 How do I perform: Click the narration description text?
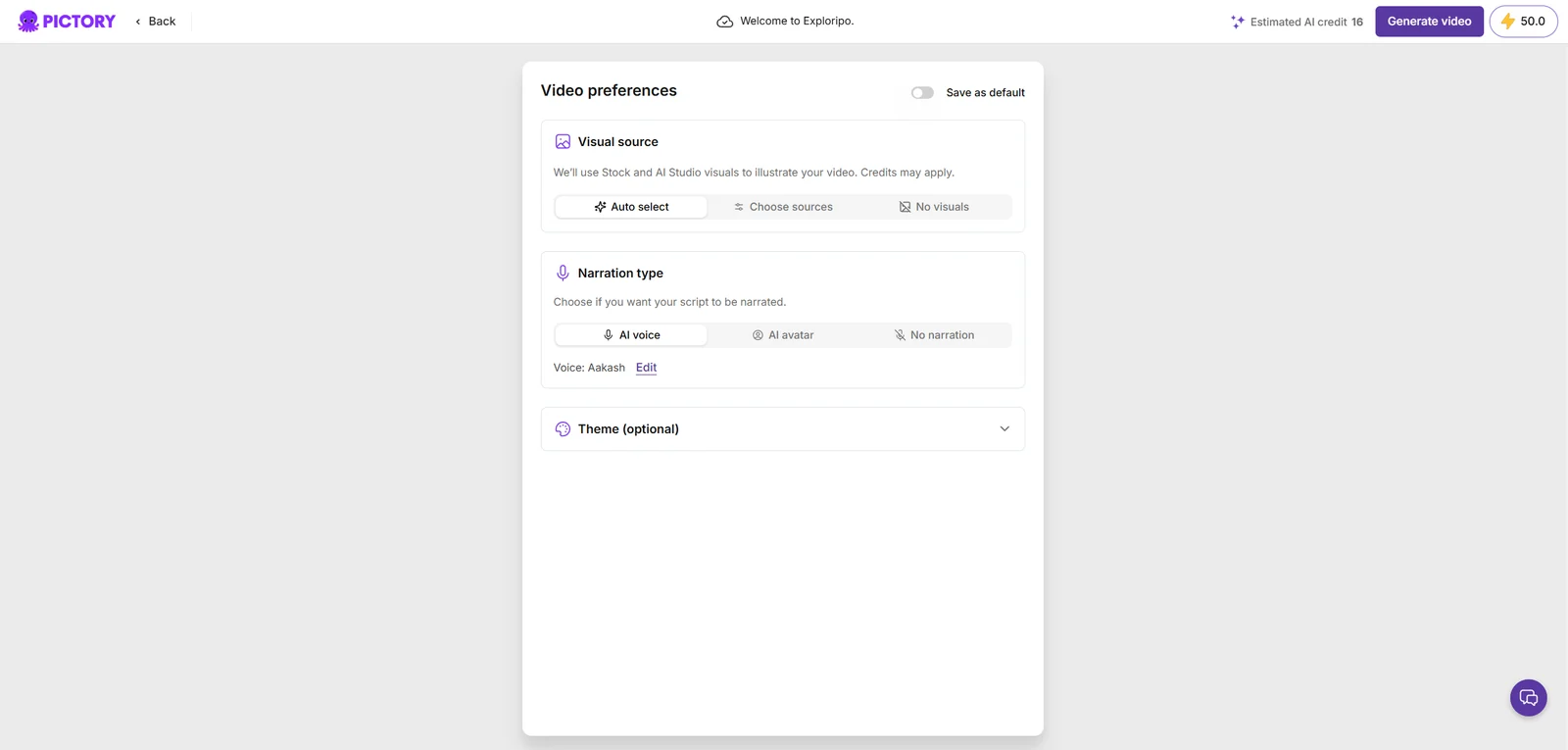coord(669,302)
